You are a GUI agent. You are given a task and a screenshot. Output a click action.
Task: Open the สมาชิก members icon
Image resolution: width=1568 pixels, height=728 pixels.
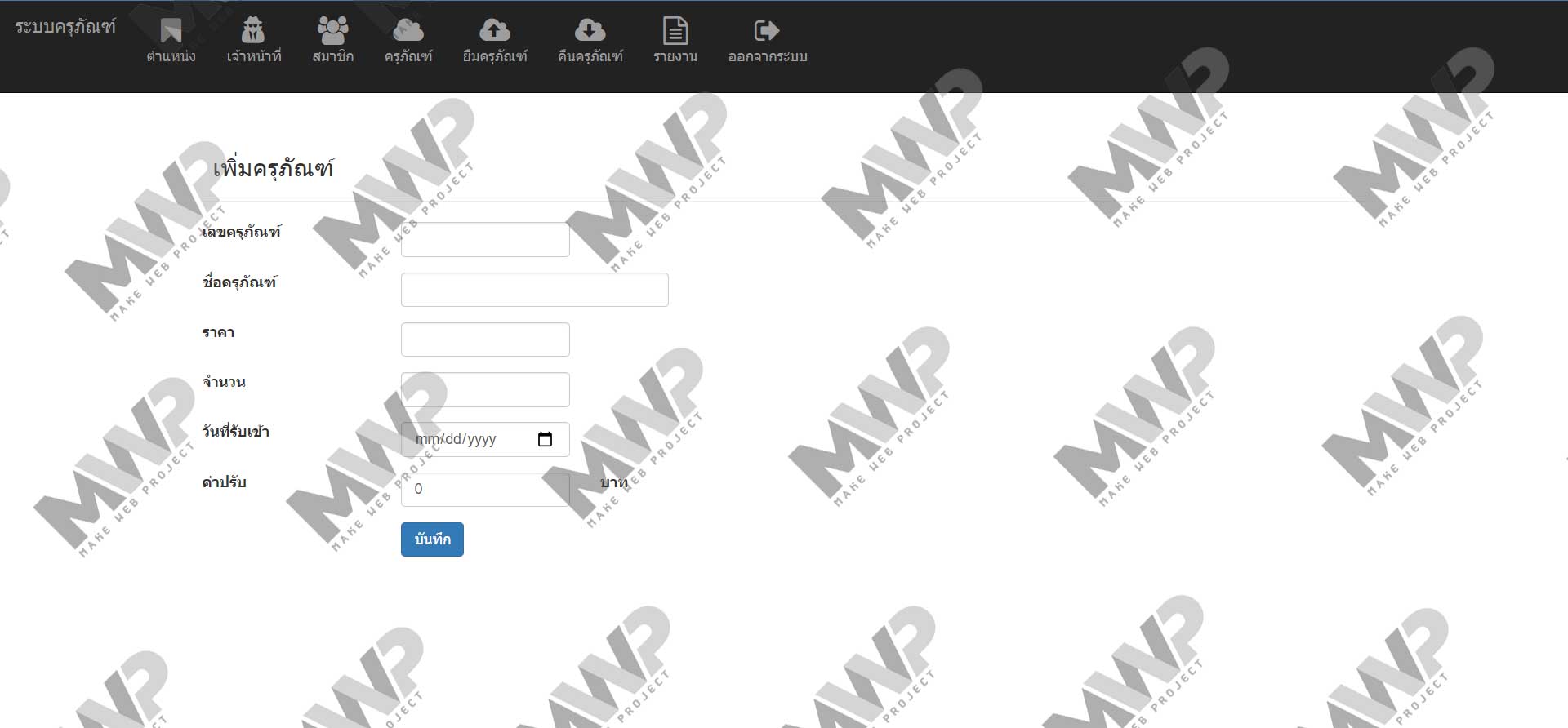[x=332, y=30]
